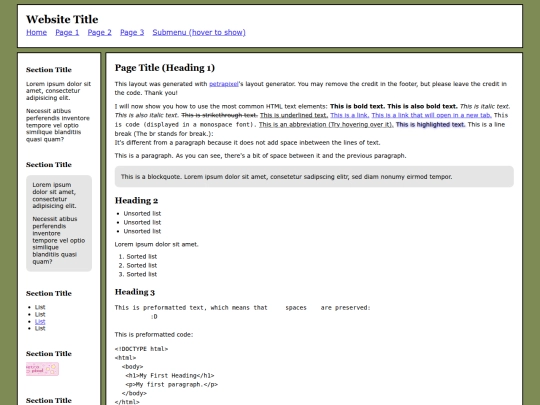This screenshot has height=405, width=540.
Task: Click the blockquote starting 'This is a blockquote'
Action: (x=314, y=177)
